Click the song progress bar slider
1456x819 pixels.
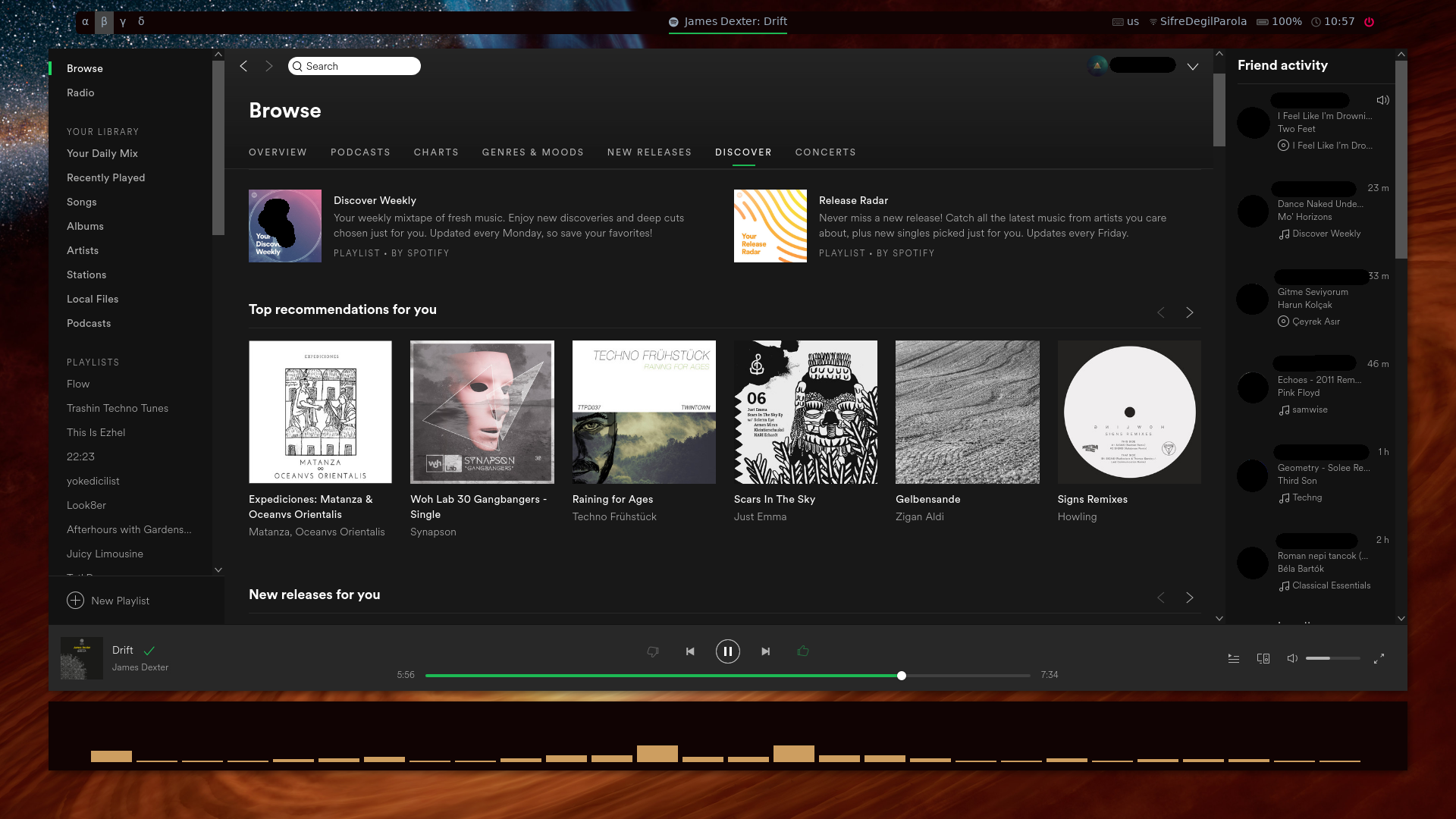(901, 676)
